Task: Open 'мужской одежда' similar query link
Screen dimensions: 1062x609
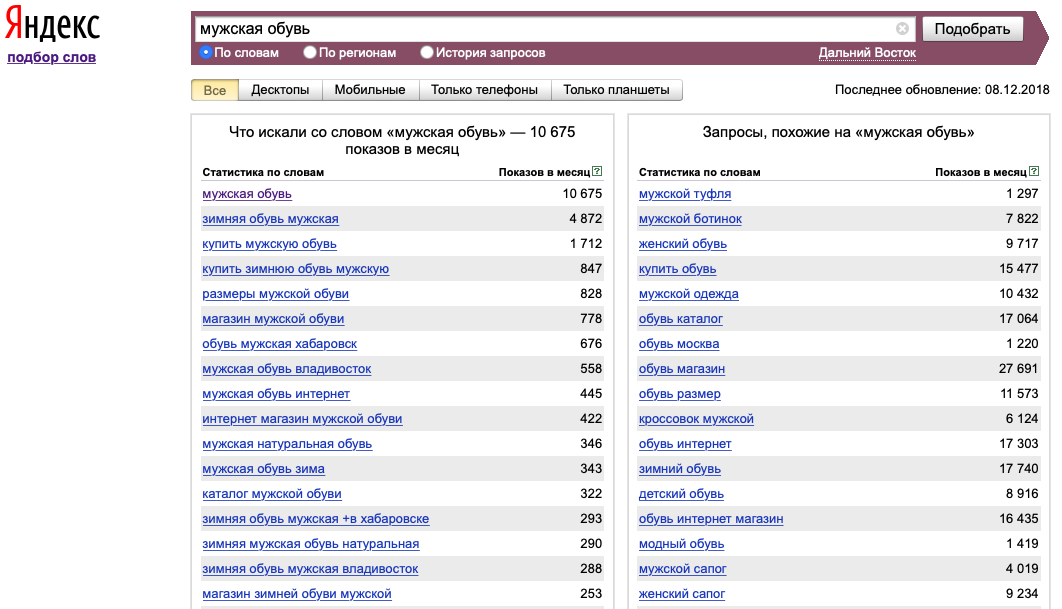Action: (x=689, y=294)
